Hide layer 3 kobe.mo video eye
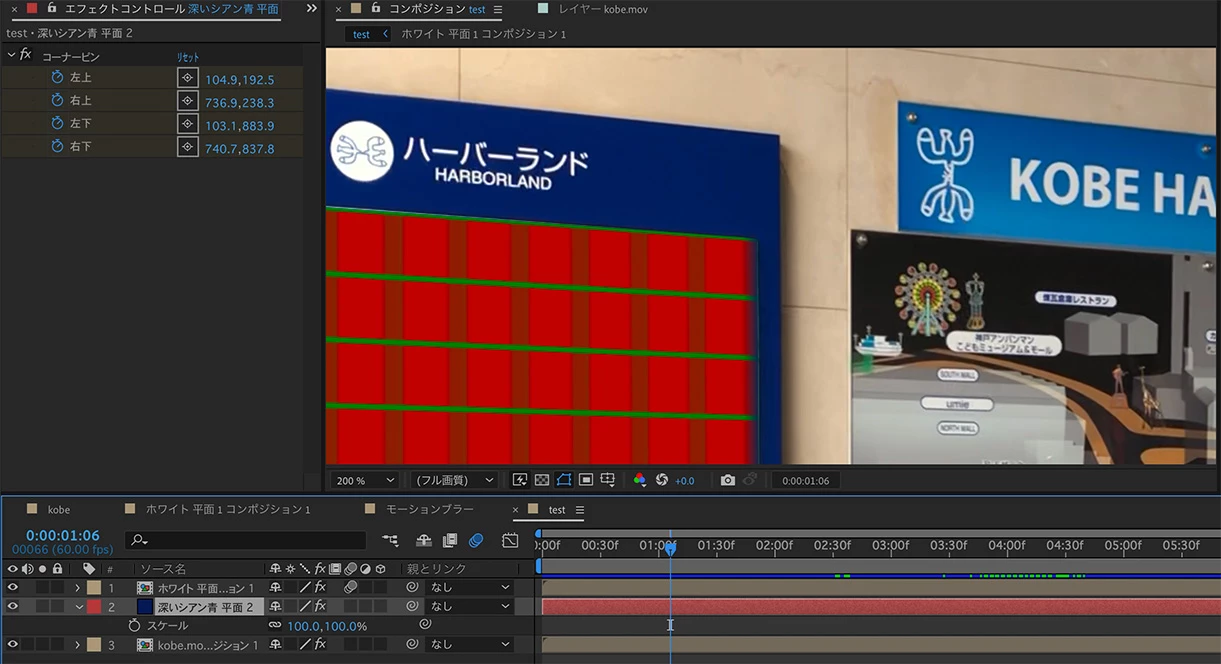 13,645
